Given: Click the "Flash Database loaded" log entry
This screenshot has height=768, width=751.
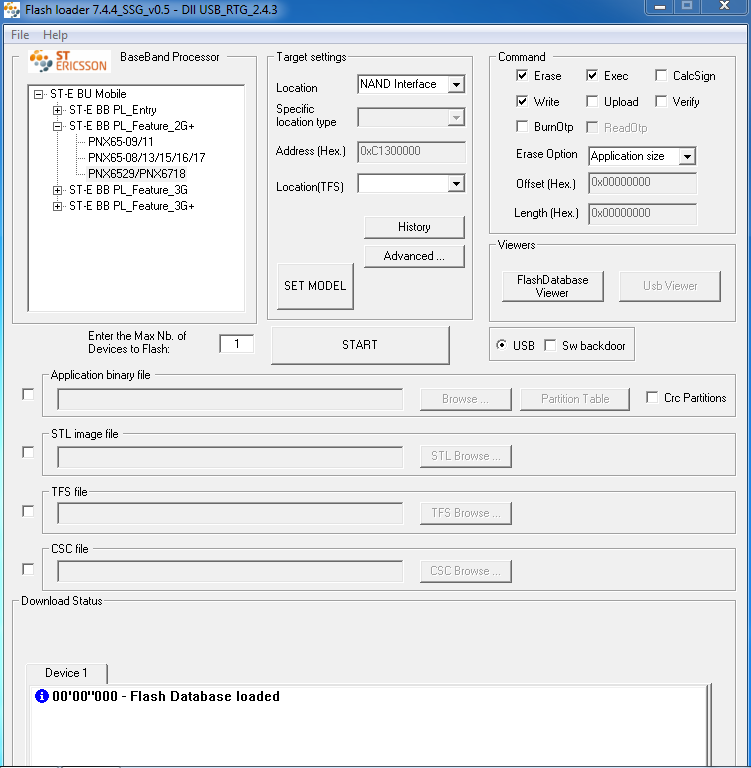Looking at the screenshot, I should (166, 696).
